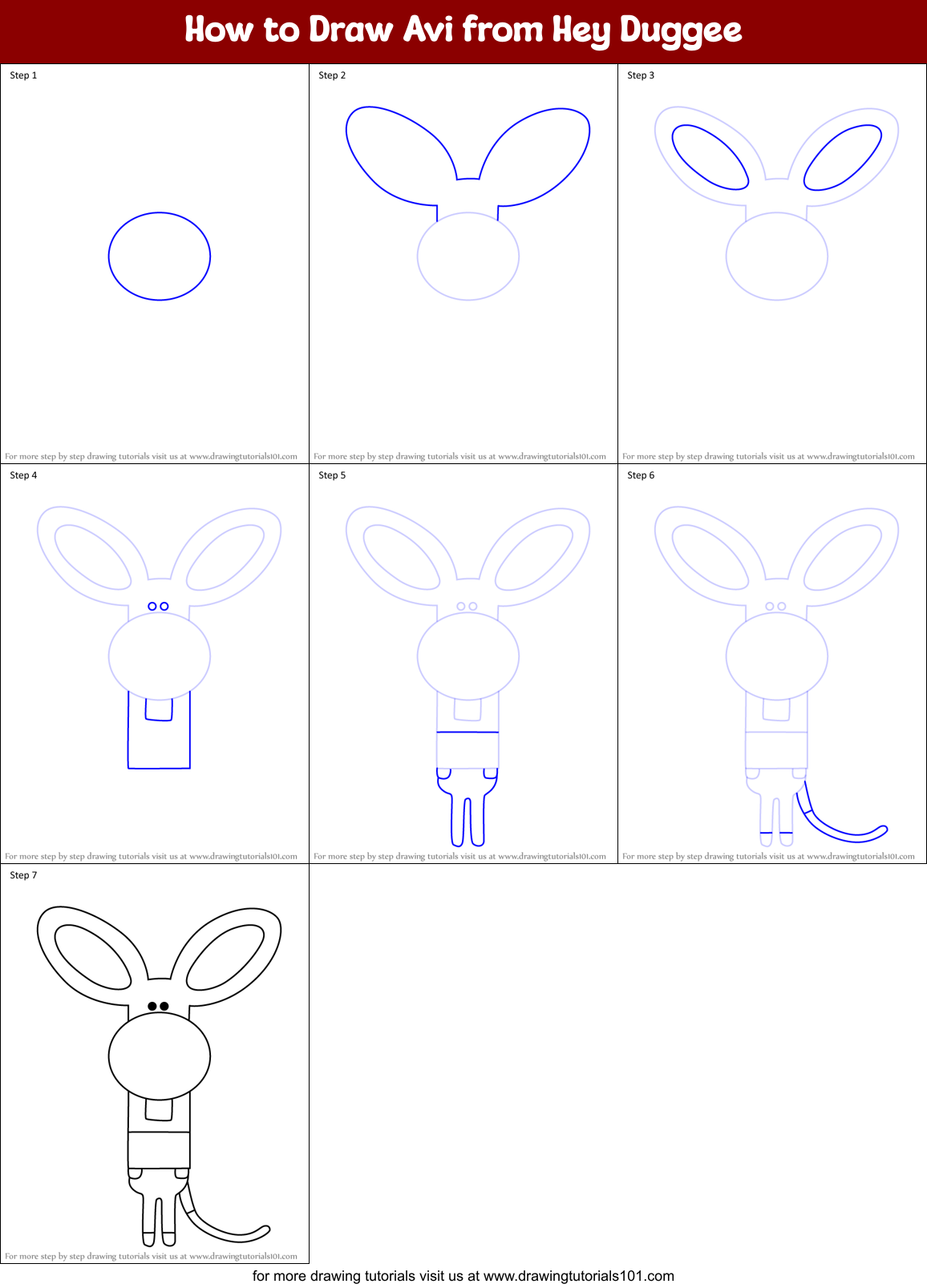Click the Step 5 legs drawing

[468, 806]
